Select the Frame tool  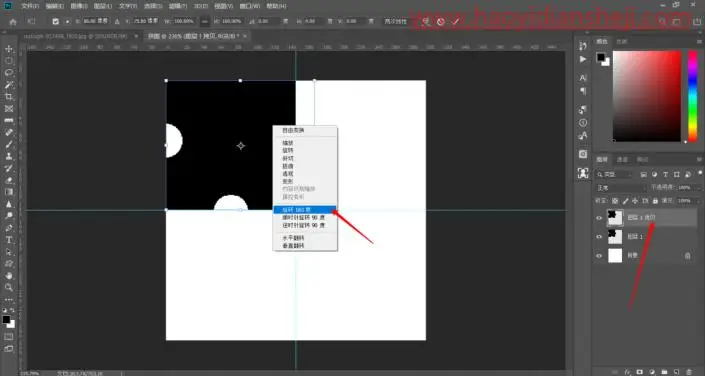(9, 108)
